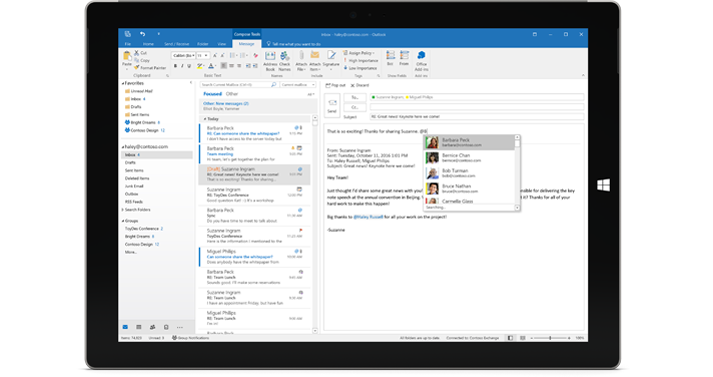Toggle Underline formatting

tap(189, 66)
